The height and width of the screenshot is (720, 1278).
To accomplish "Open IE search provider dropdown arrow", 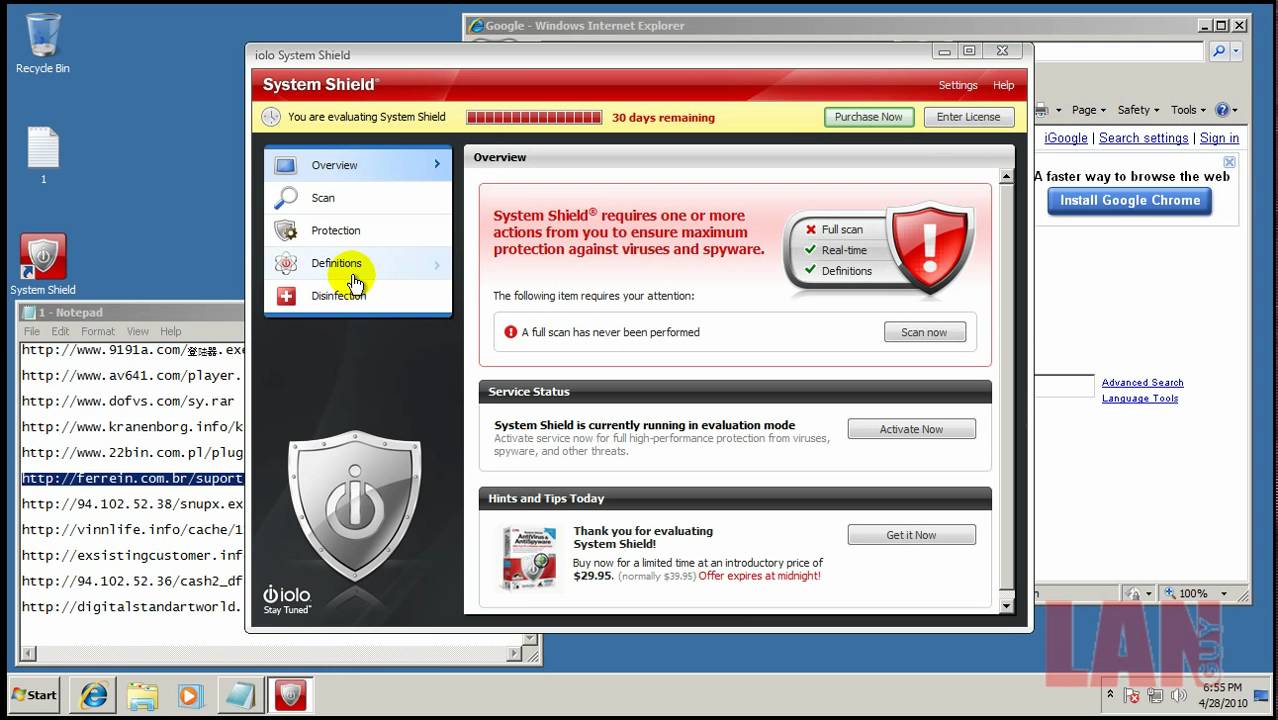I will click(x=1236, y=51).
